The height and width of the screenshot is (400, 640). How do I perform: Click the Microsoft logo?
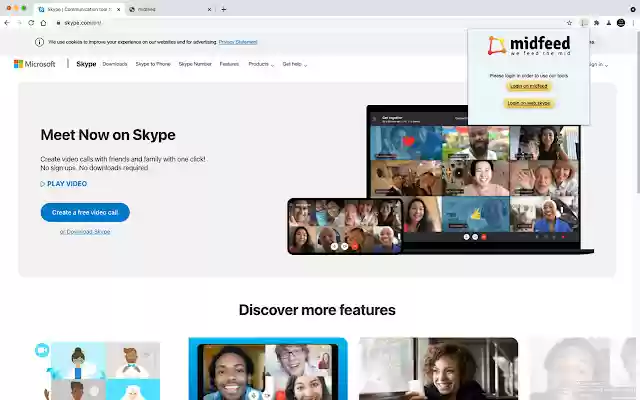coord(35,64)
